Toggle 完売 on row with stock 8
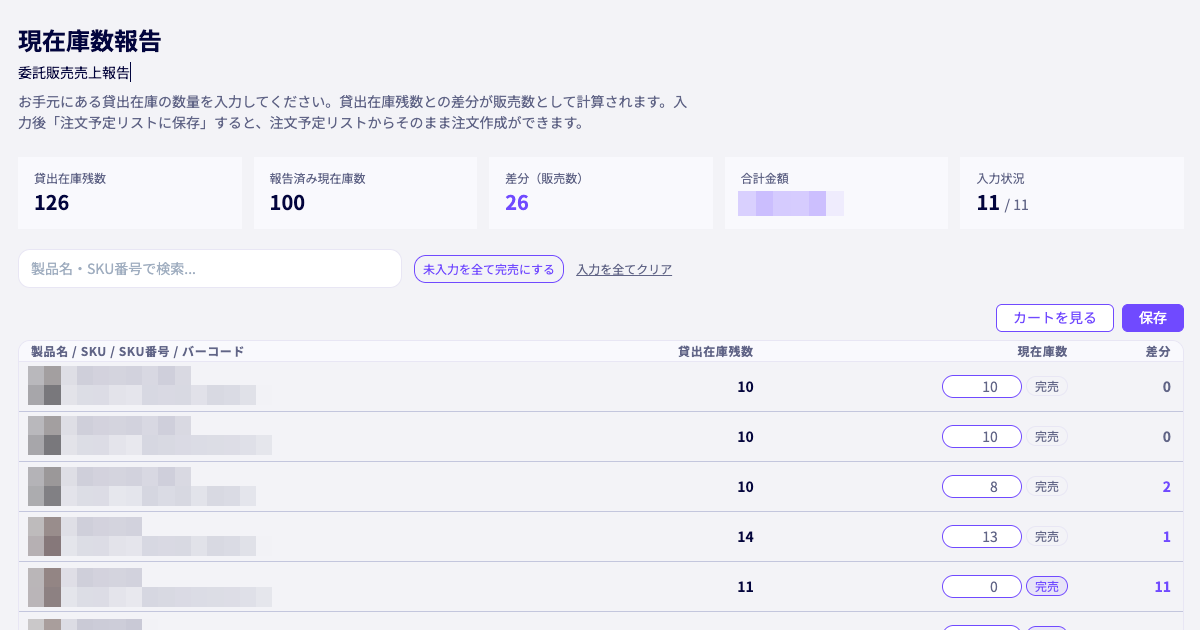 [x=1047, y=487]
